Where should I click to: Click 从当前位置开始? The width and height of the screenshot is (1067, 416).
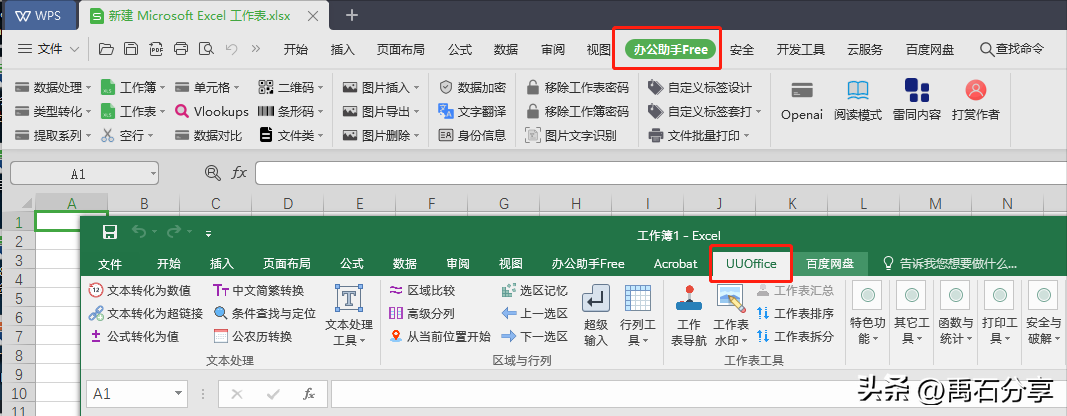pos(440,336)
